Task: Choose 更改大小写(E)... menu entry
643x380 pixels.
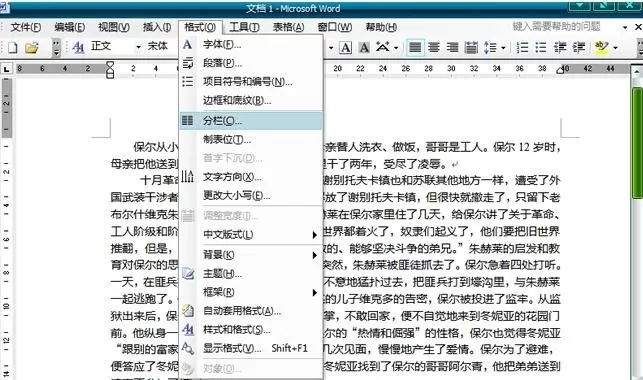Action: [x=251, y=196]
